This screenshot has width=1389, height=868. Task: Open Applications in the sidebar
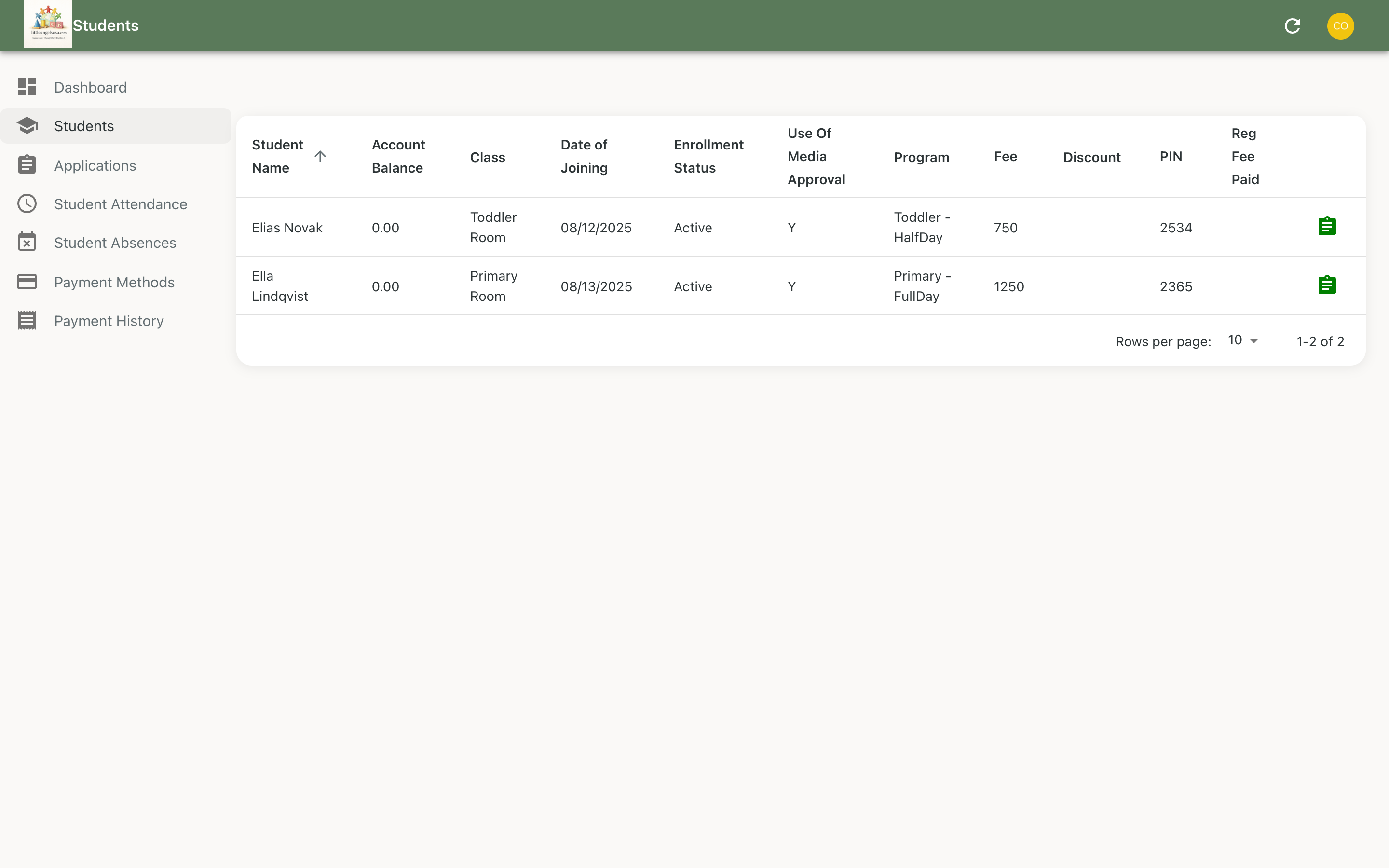(x=116, y=165)
